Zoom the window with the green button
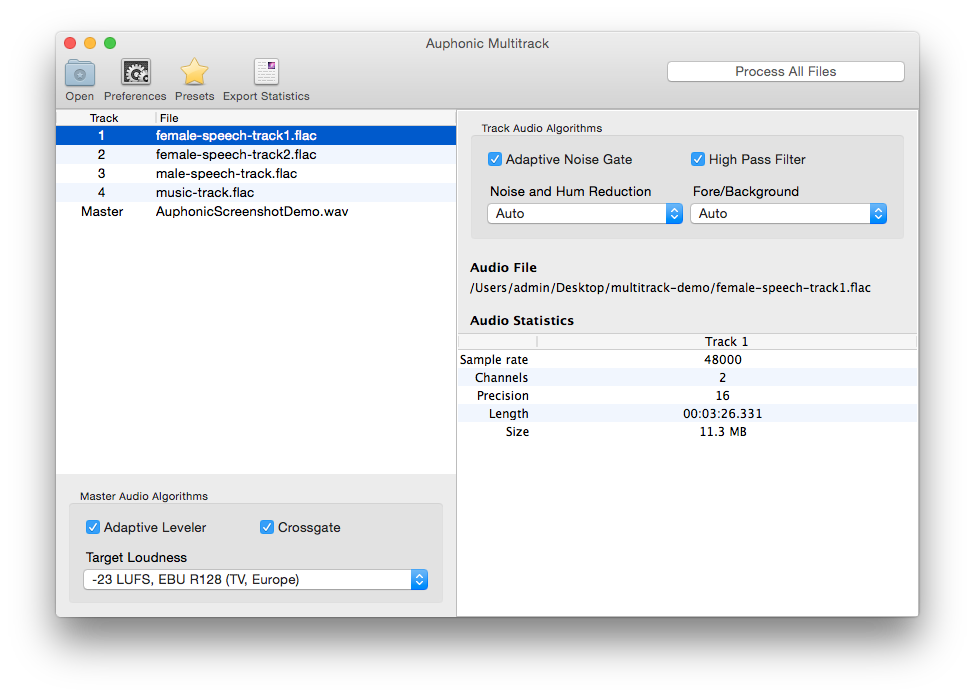The image size is (975, 697). [110, 43]
